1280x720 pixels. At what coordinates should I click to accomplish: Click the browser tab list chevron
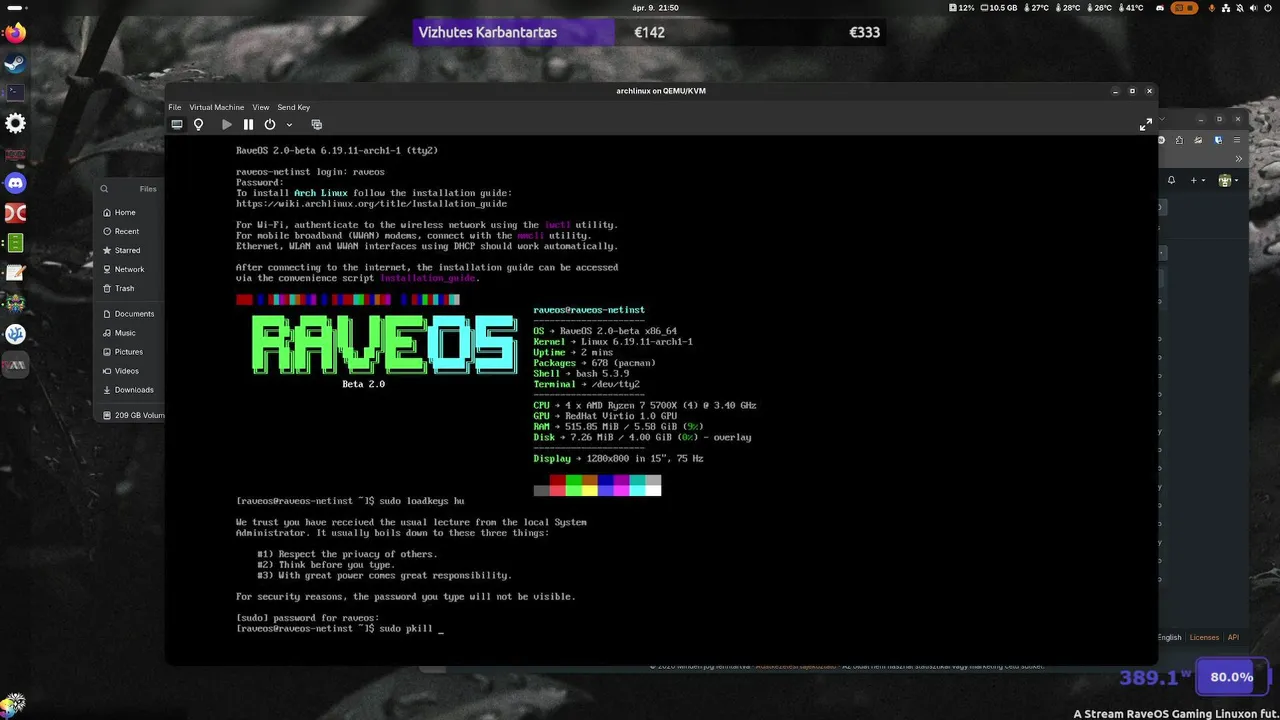pyautogui.click(x=1162, y=119)
